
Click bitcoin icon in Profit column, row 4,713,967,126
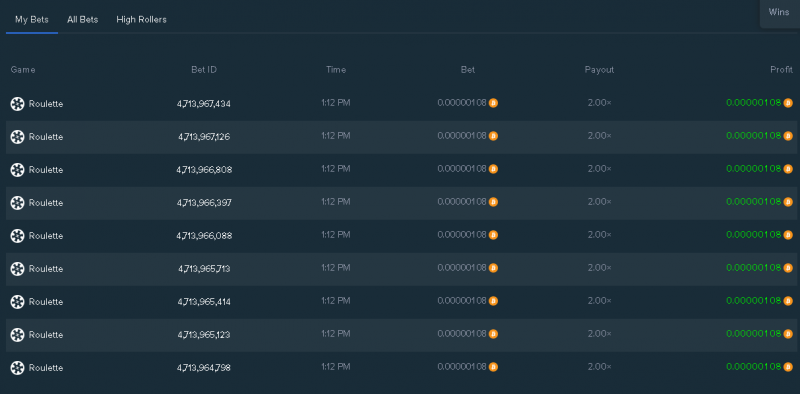[788, 136]
